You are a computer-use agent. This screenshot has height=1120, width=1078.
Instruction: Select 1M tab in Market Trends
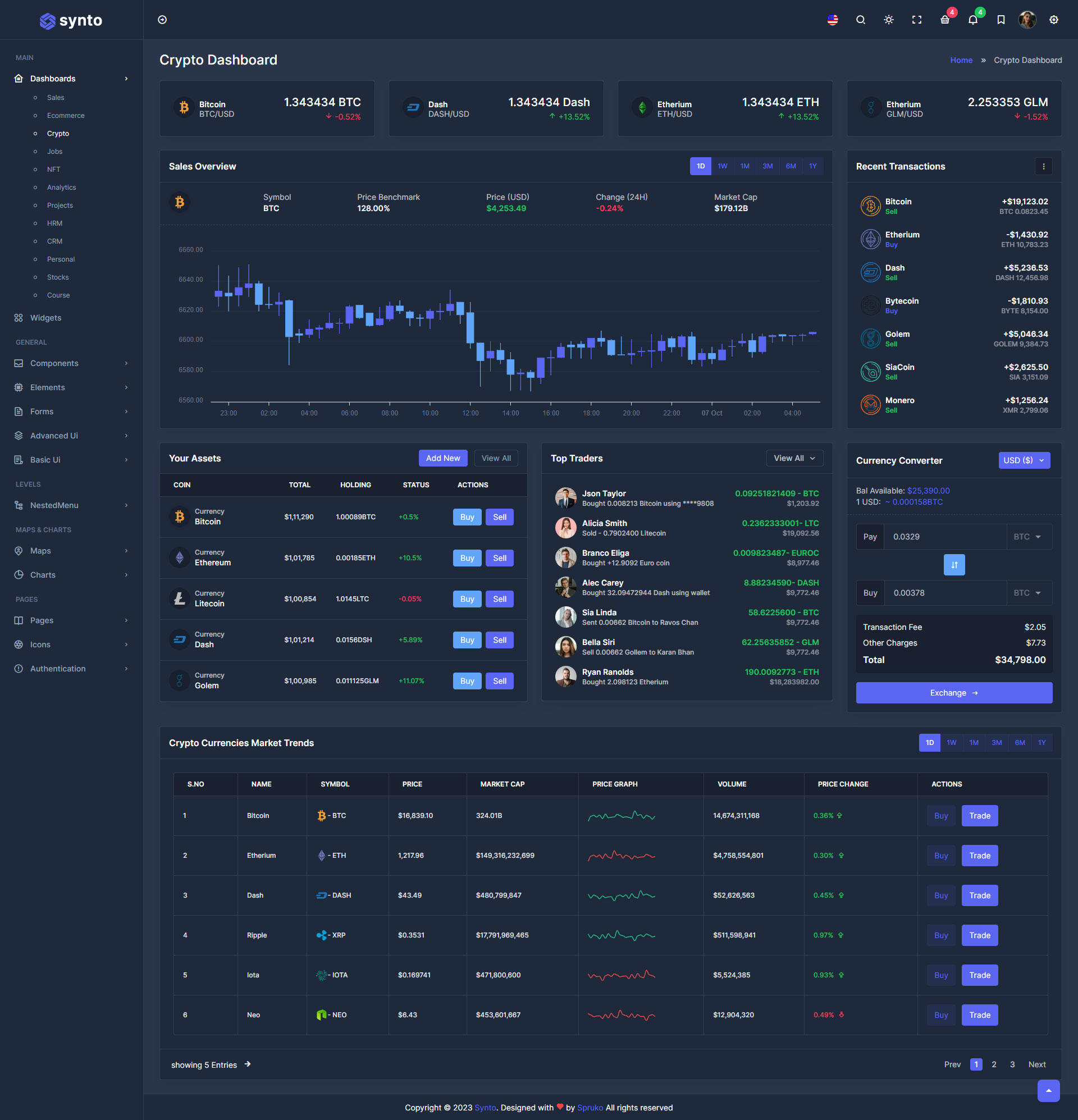pos(974,743)
